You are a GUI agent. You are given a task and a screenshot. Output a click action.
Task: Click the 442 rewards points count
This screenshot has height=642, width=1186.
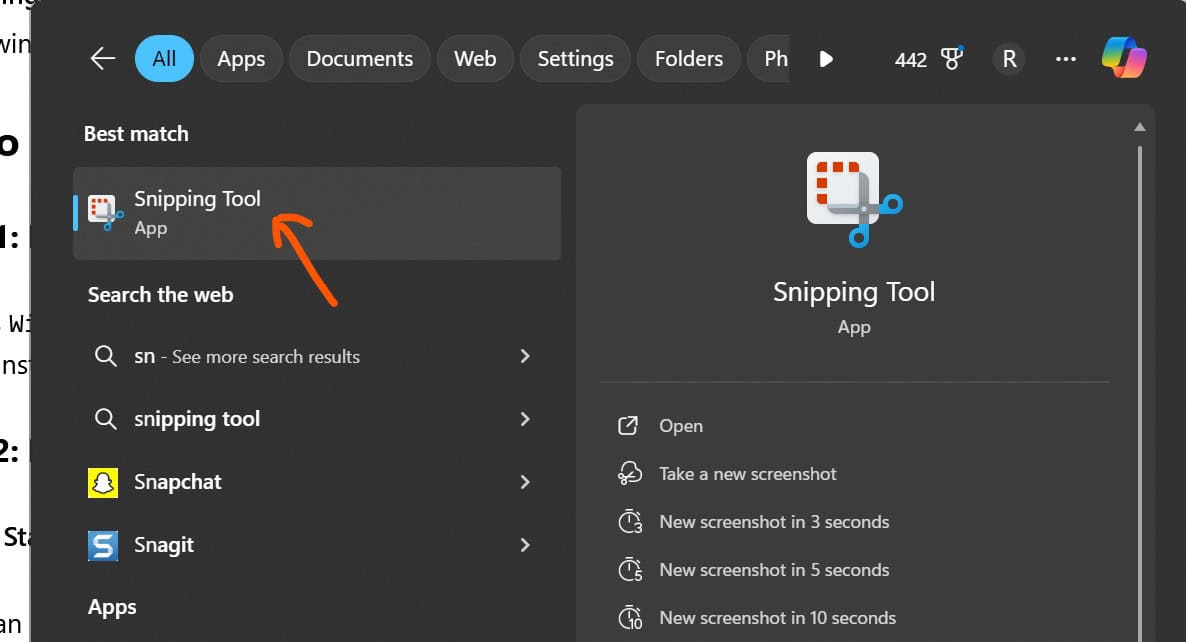pyautogui.click(x=910, y=60)
